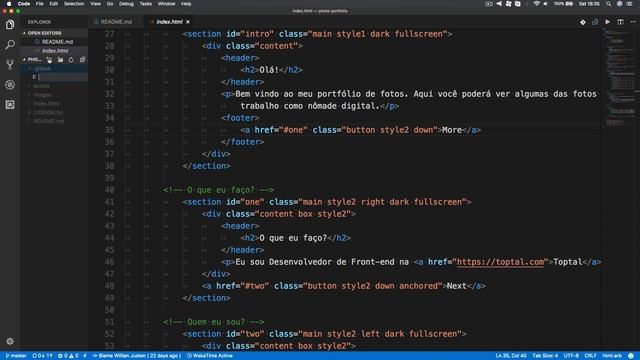Click the Split Editor icon
Screen dimensions: 640x360
pyautogui.click(x=620, y=22)
